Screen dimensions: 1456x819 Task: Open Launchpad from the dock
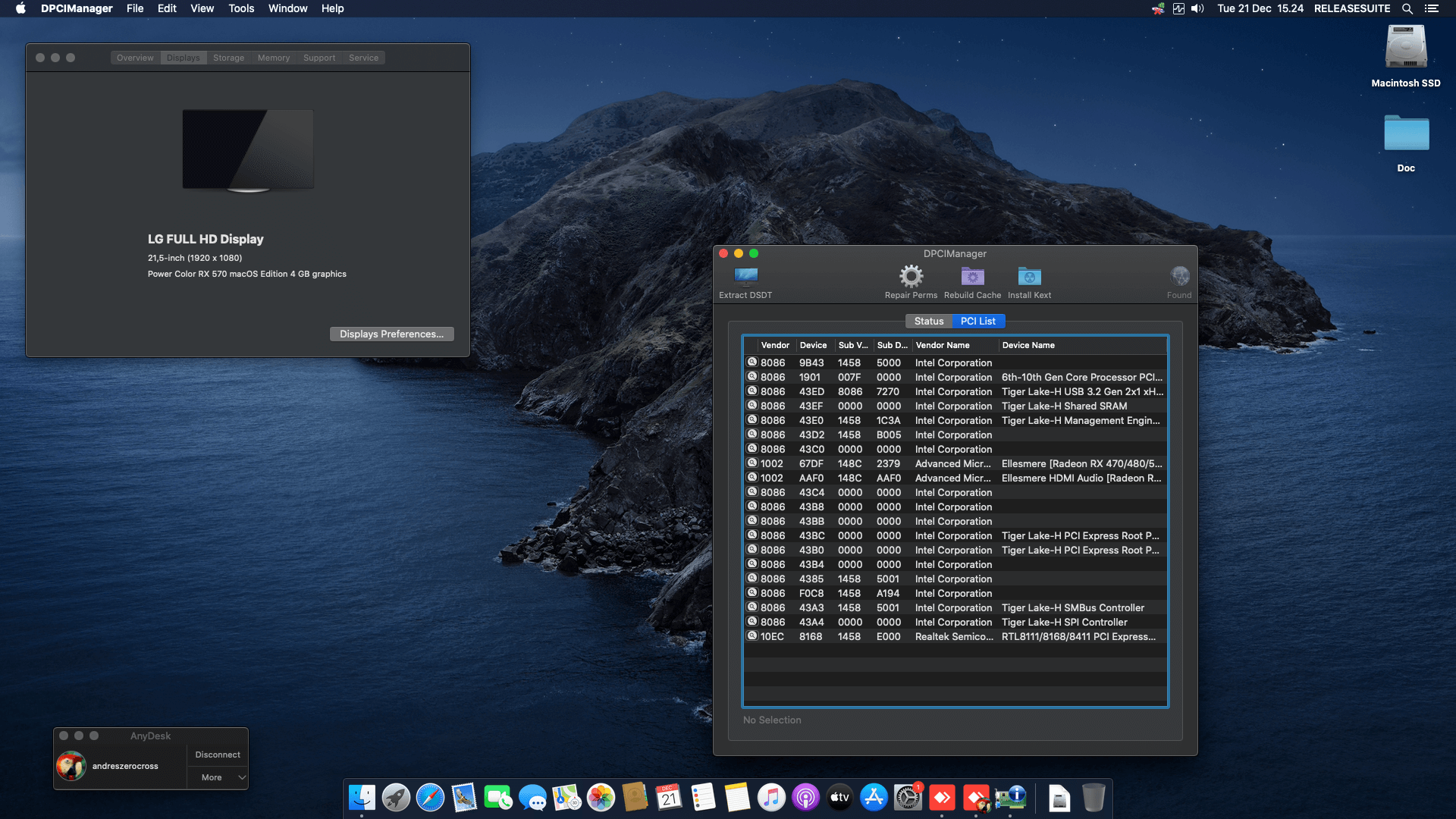click(396, 798)
